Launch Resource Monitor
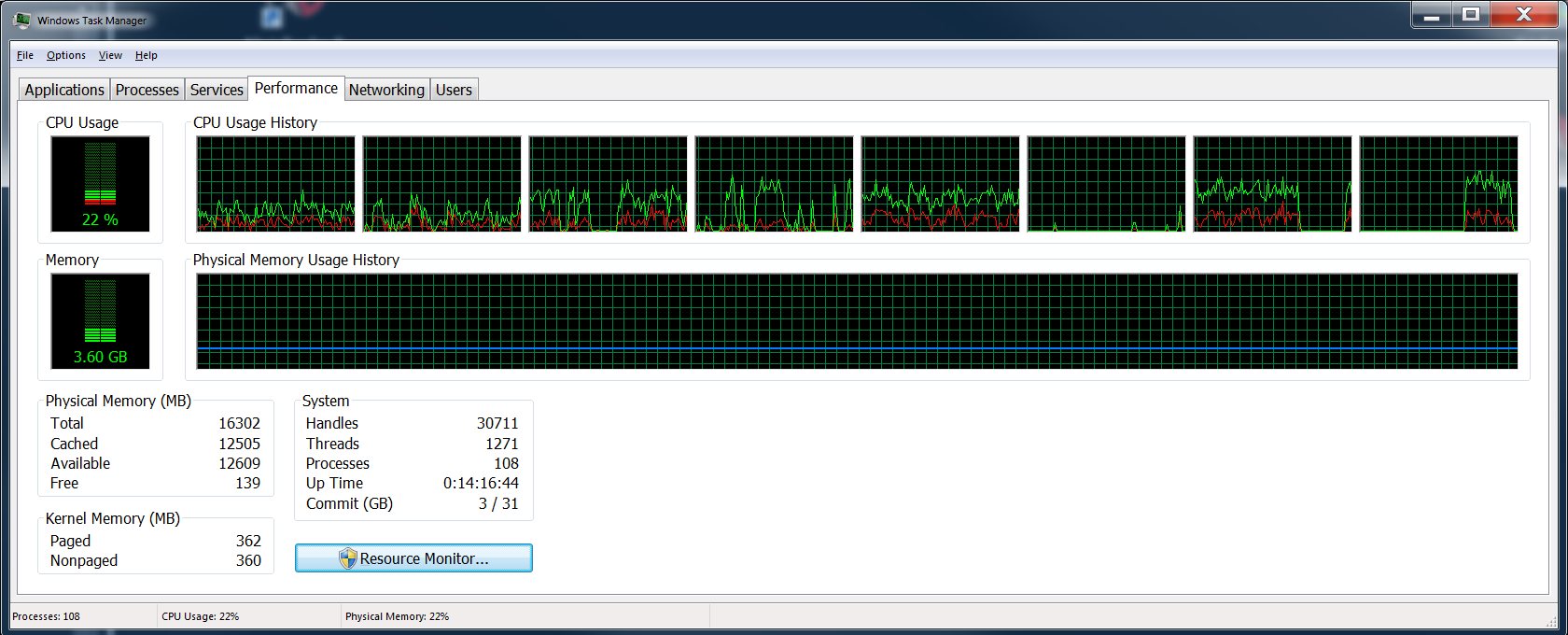This screenshot has width=1568, height=635. click(x=413, y=558)
